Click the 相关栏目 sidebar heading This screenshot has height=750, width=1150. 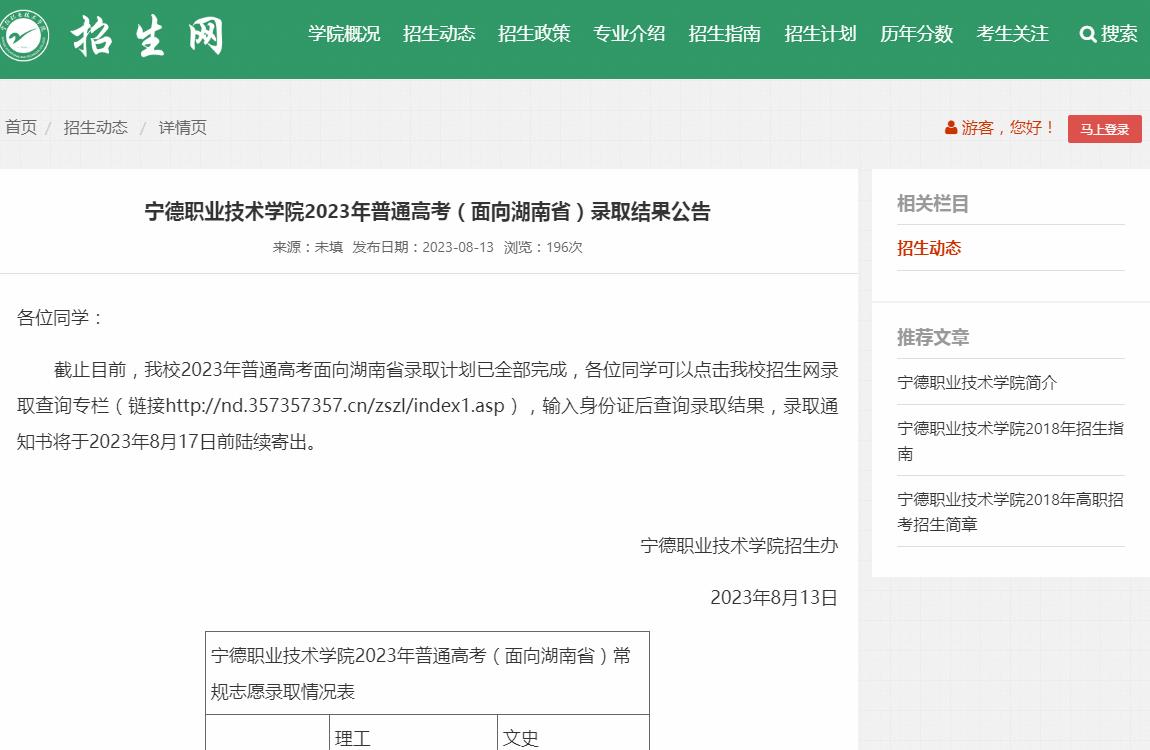click(933, 204)
